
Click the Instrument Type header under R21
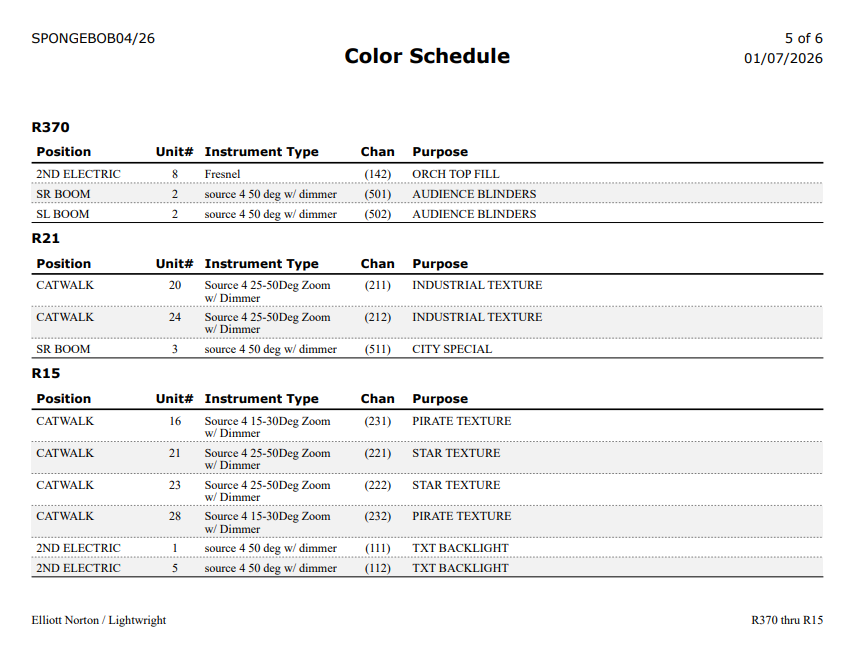[261, 264]
